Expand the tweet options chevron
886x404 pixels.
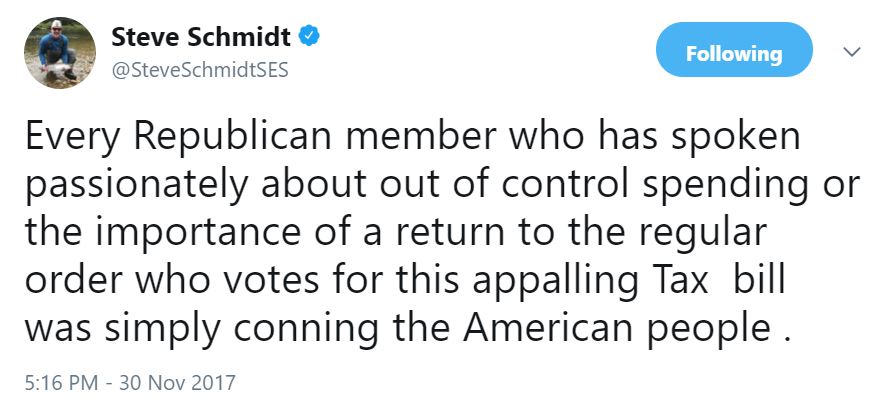click(x=852, y=51)
